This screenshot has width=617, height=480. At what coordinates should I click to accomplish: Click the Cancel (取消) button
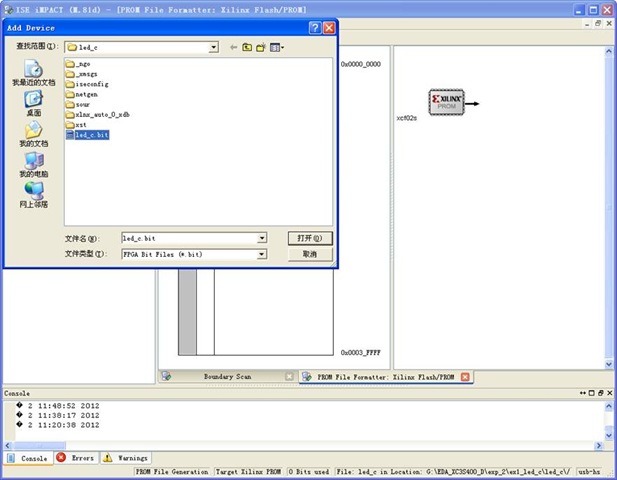(309, 254)
